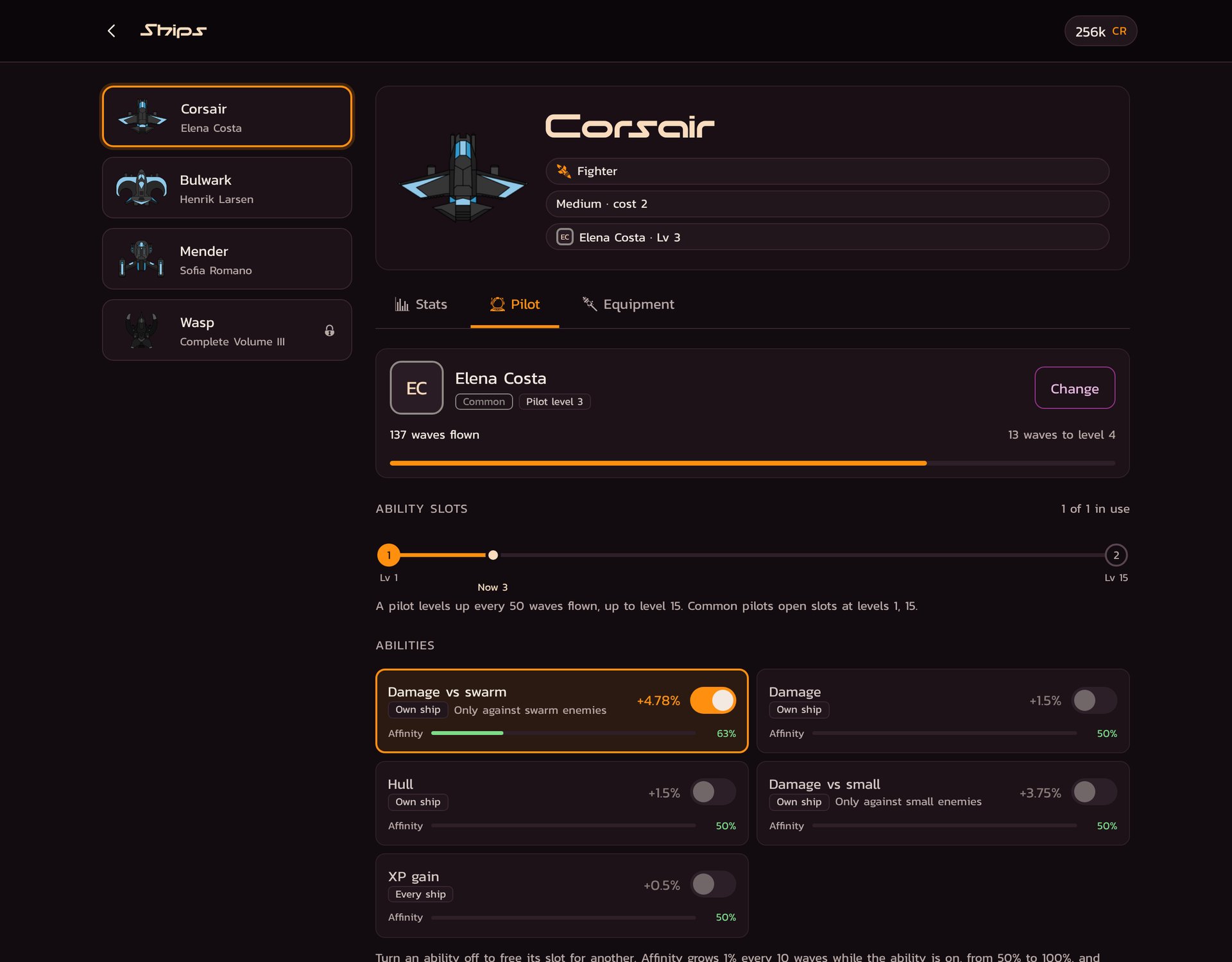Image resolution: width=1232 pixels, height=962 pixels.
Task: Select the Corsair ship card
Action: tap(227, 117)
